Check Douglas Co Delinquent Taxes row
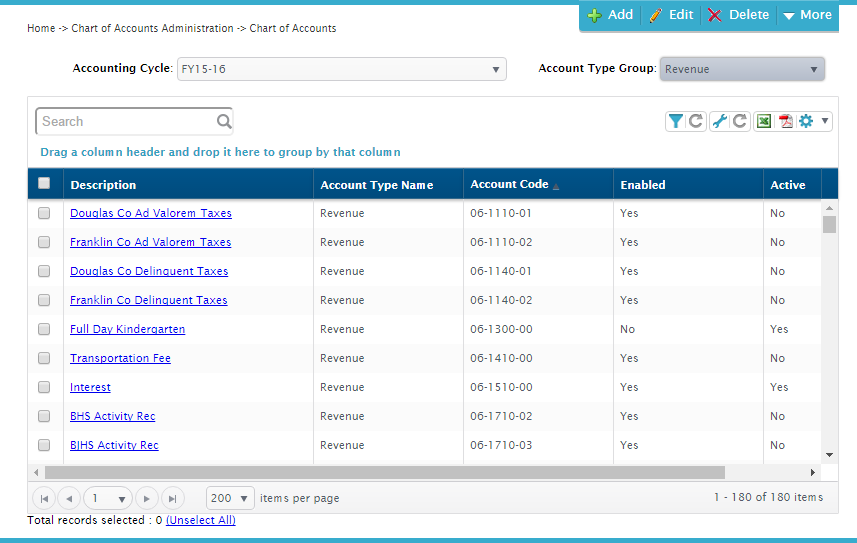Image resolution: width=857 pixels, height=543 pixels. 44,271
